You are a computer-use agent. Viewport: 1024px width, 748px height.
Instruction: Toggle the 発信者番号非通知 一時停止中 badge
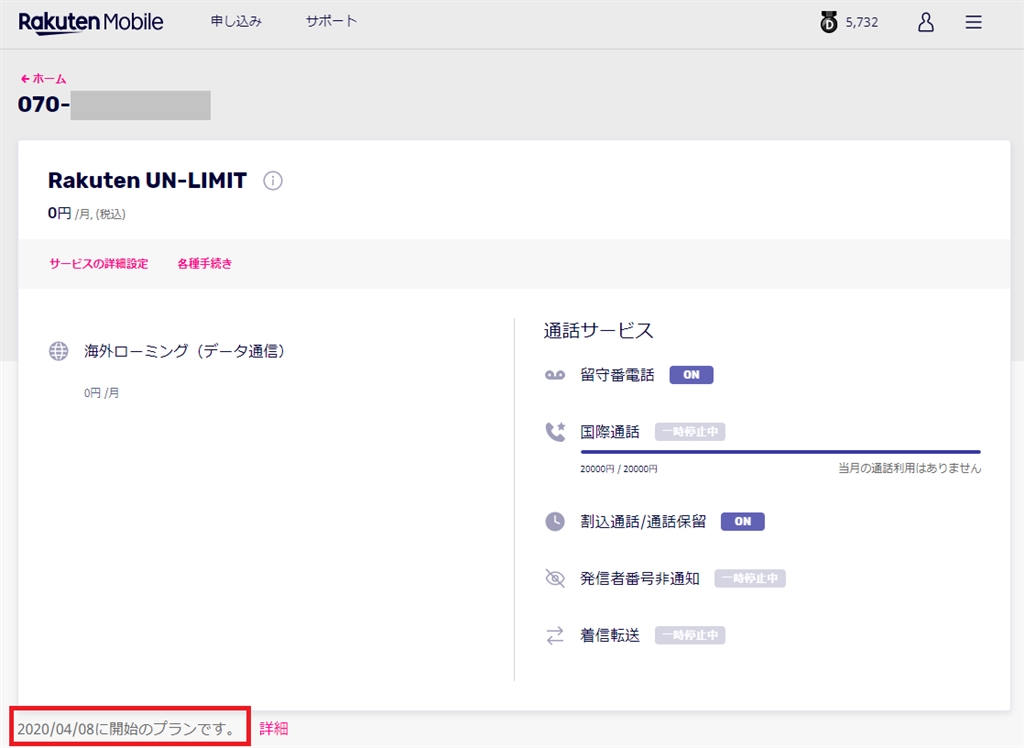(x=750, y=578)
